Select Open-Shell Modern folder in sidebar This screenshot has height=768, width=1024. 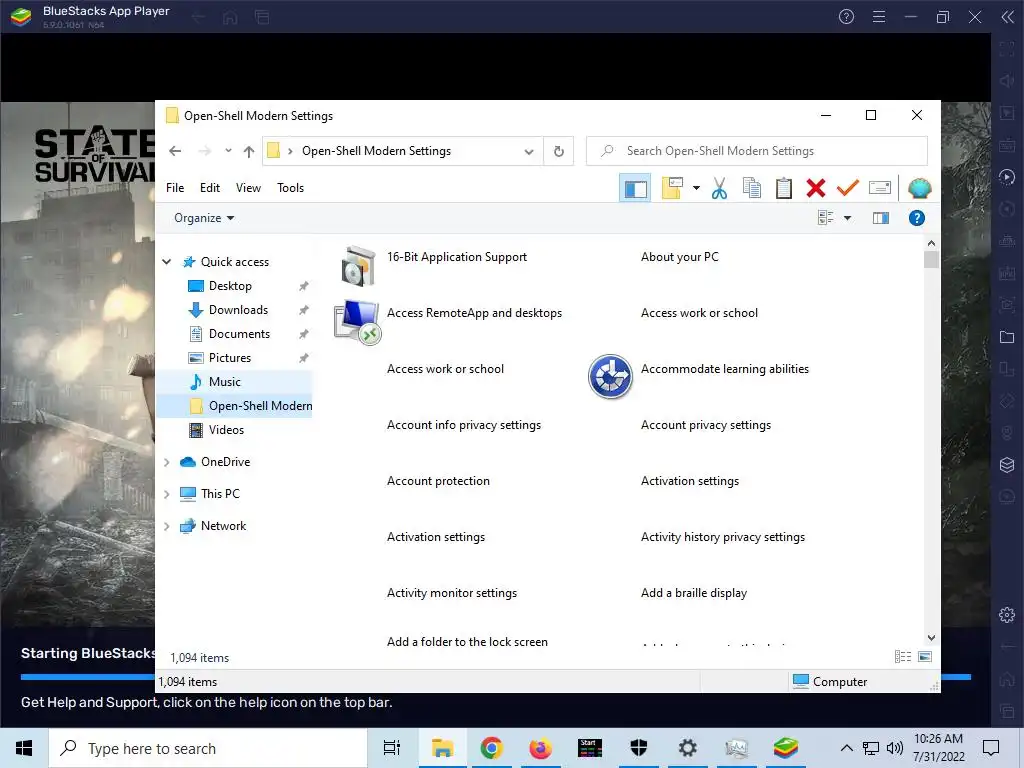coord(261,406)
